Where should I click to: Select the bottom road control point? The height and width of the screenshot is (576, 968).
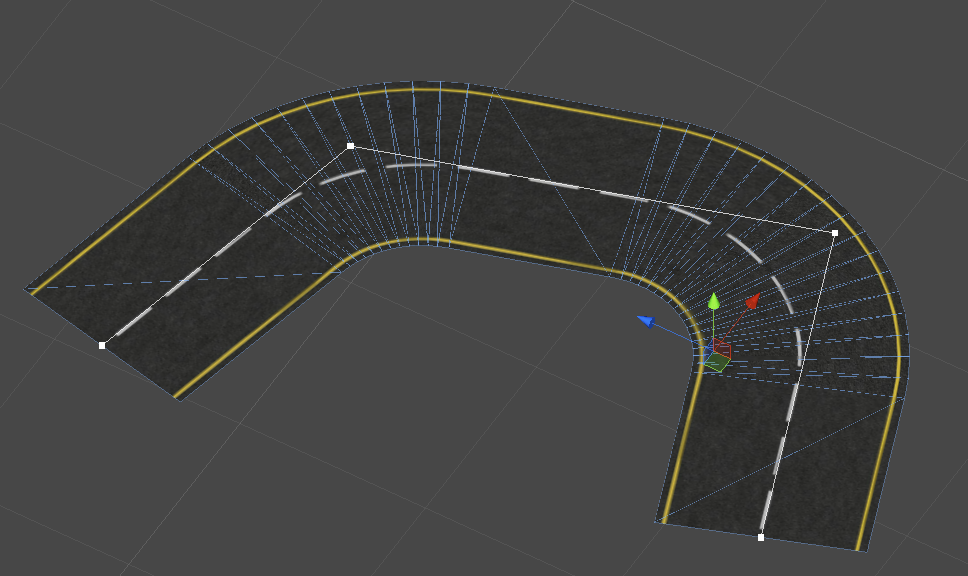[761, 536]
